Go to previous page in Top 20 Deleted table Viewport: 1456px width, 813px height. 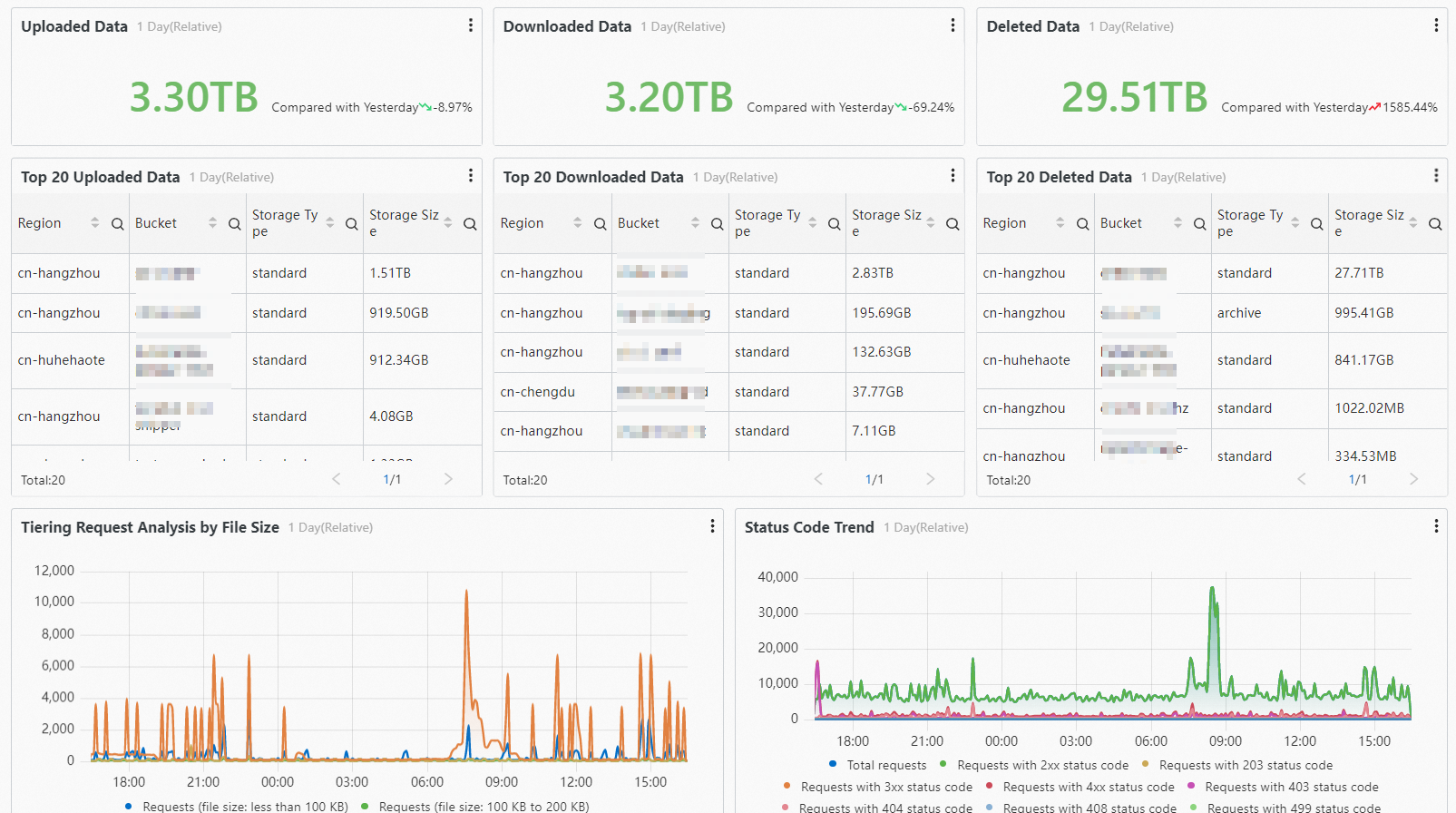1302,479
